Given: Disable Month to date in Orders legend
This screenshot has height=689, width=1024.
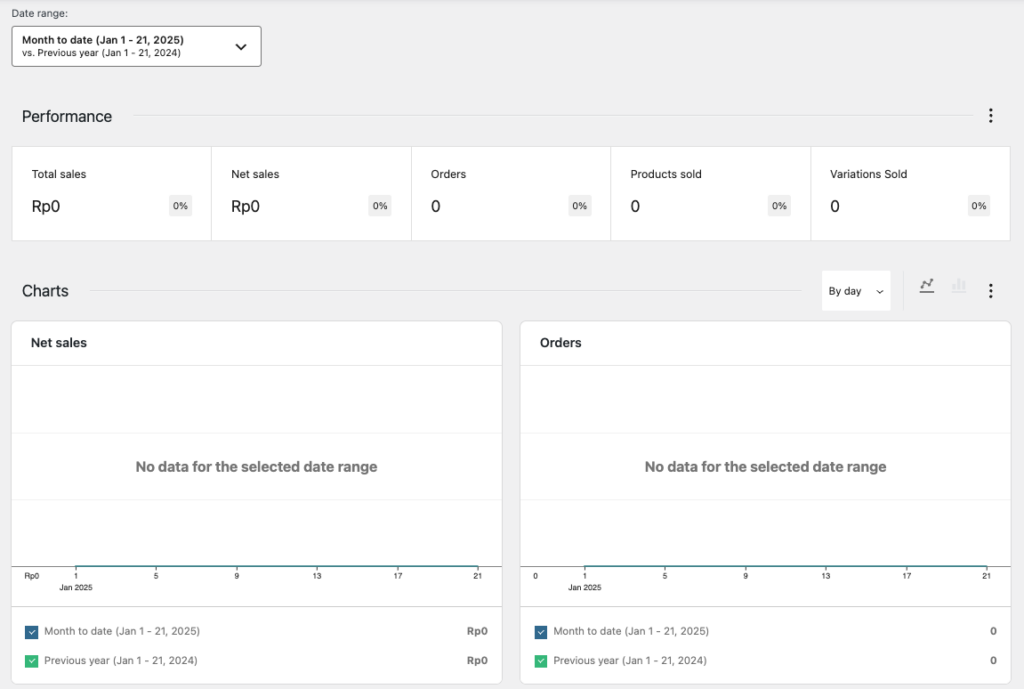Looking at the screenshot, I should point(541,631).
